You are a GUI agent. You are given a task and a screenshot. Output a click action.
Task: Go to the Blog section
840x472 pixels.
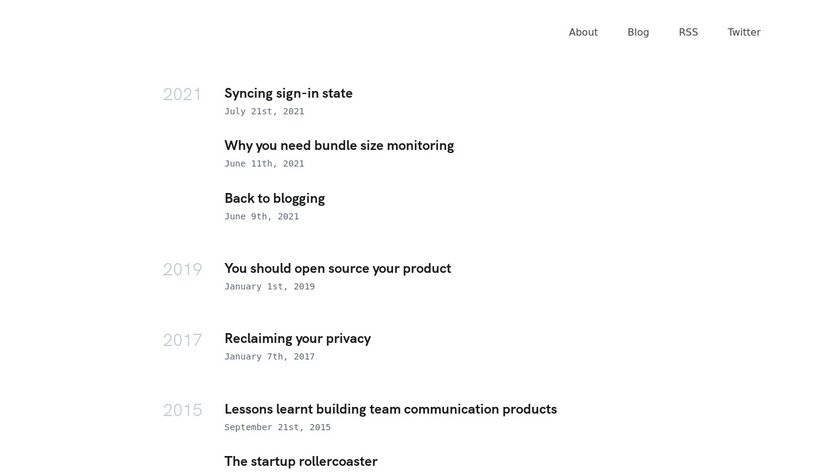point(638,32)
